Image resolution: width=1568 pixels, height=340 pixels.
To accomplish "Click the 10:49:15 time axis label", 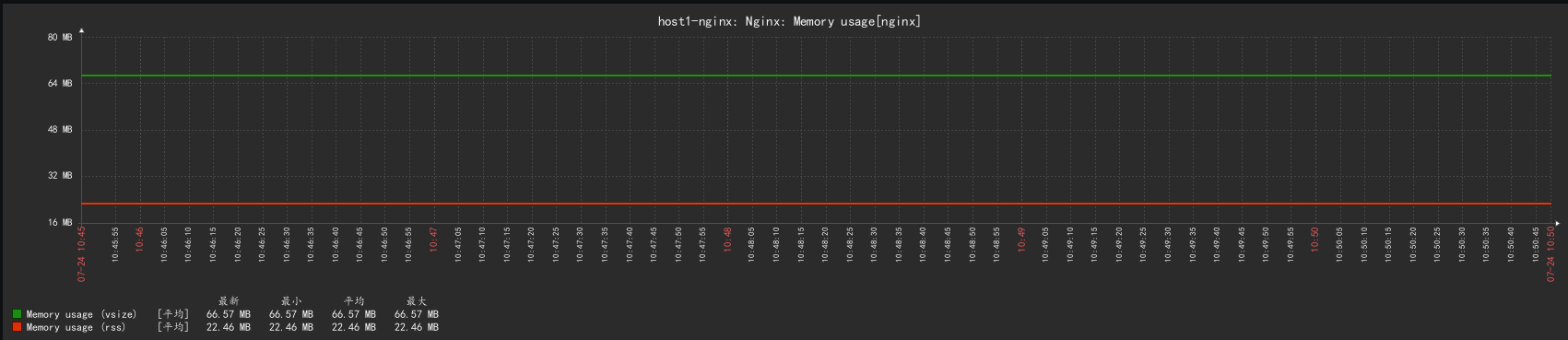I will pyautogui.click(x=1095, y=244).
